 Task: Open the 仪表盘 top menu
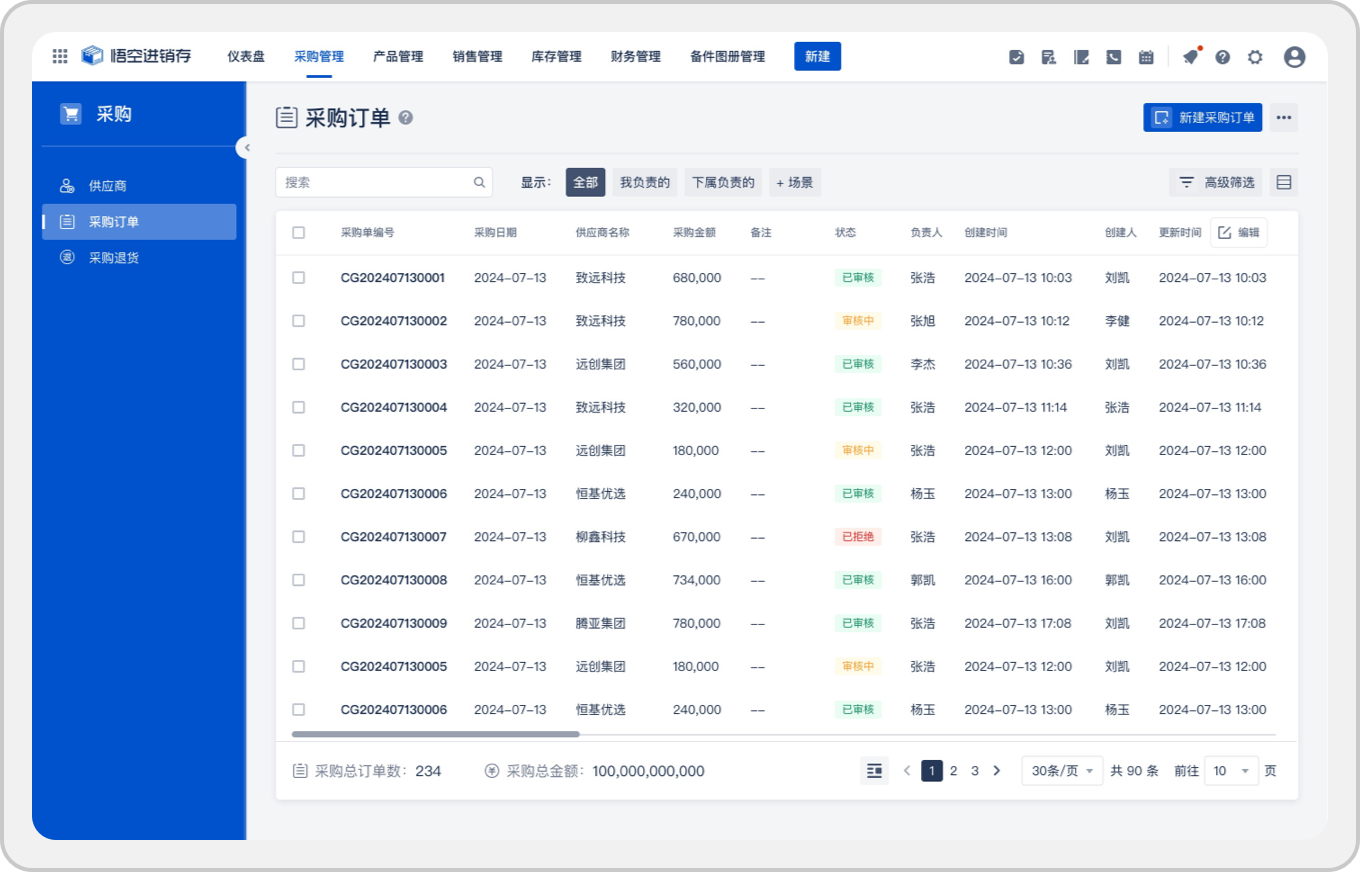[246, 57]
